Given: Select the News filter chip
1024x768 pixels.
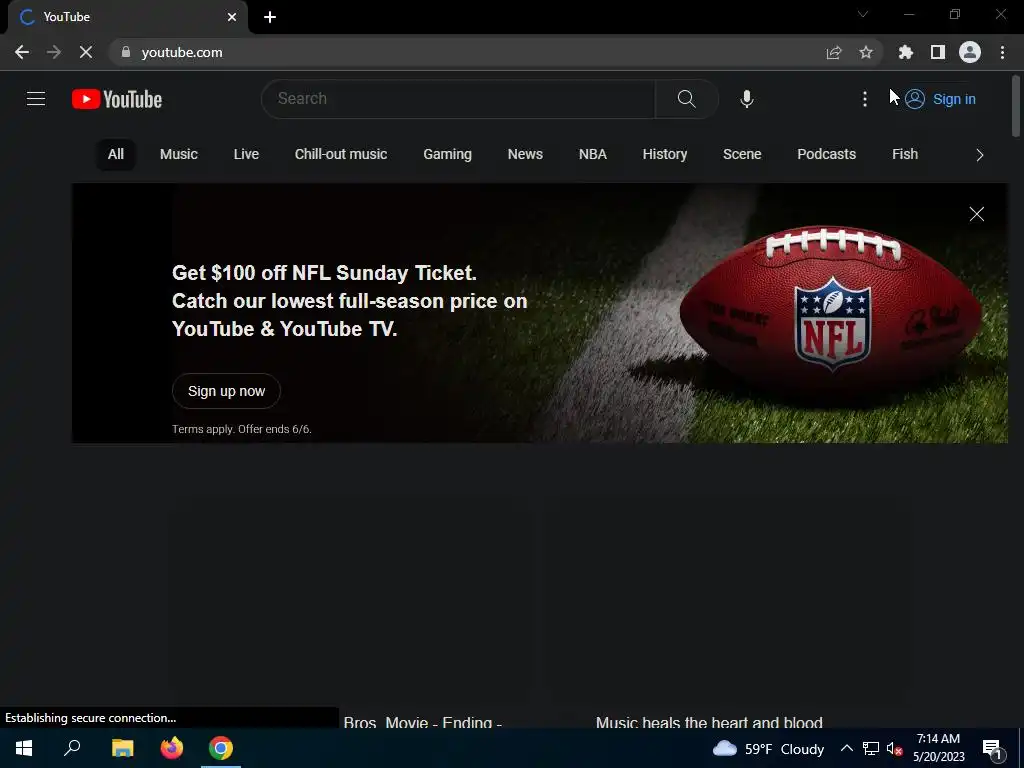Looking at the screenshot, I should click(525, 154).
